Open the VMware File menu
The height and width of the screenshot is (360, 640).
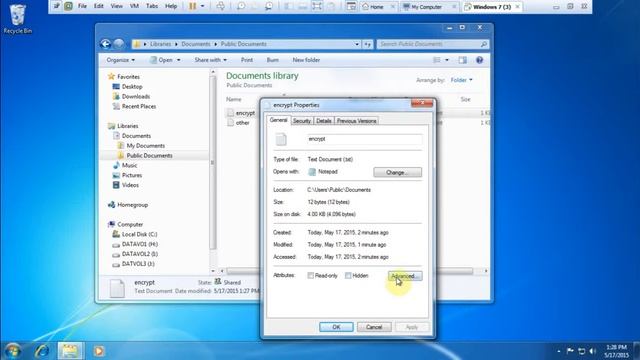[x=82, y=7]
